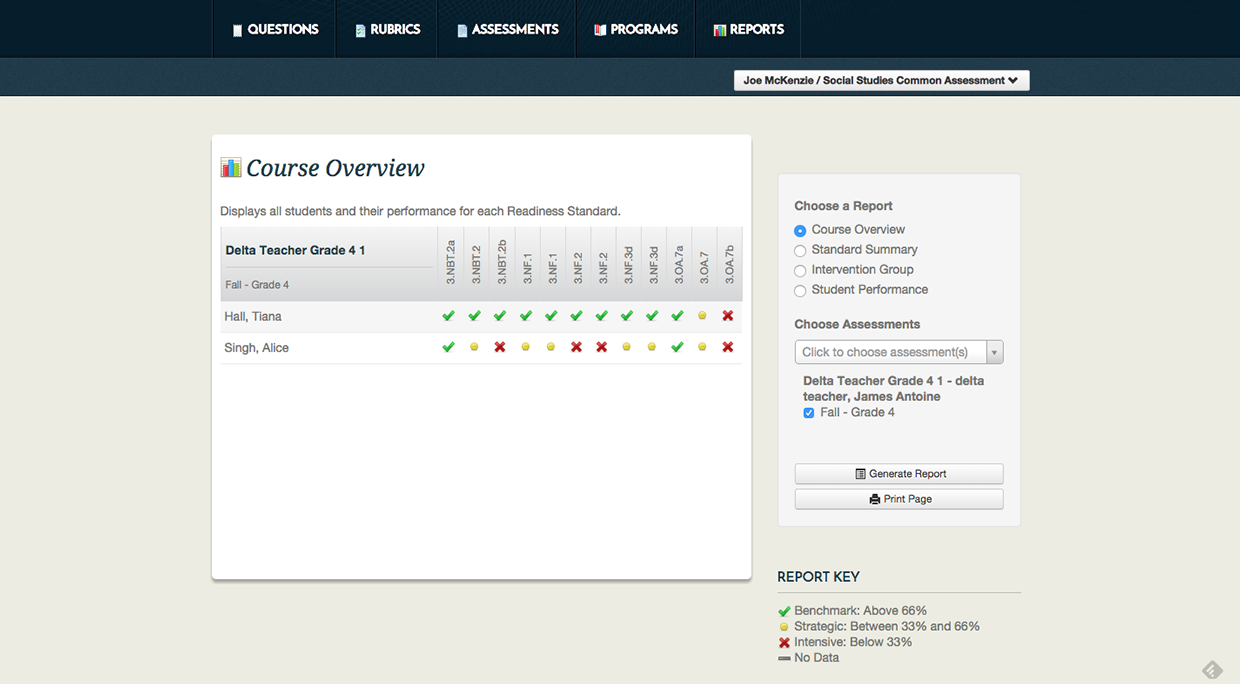
Task: Click the Course Overview bar chart icon
Action: pos(231,168)
